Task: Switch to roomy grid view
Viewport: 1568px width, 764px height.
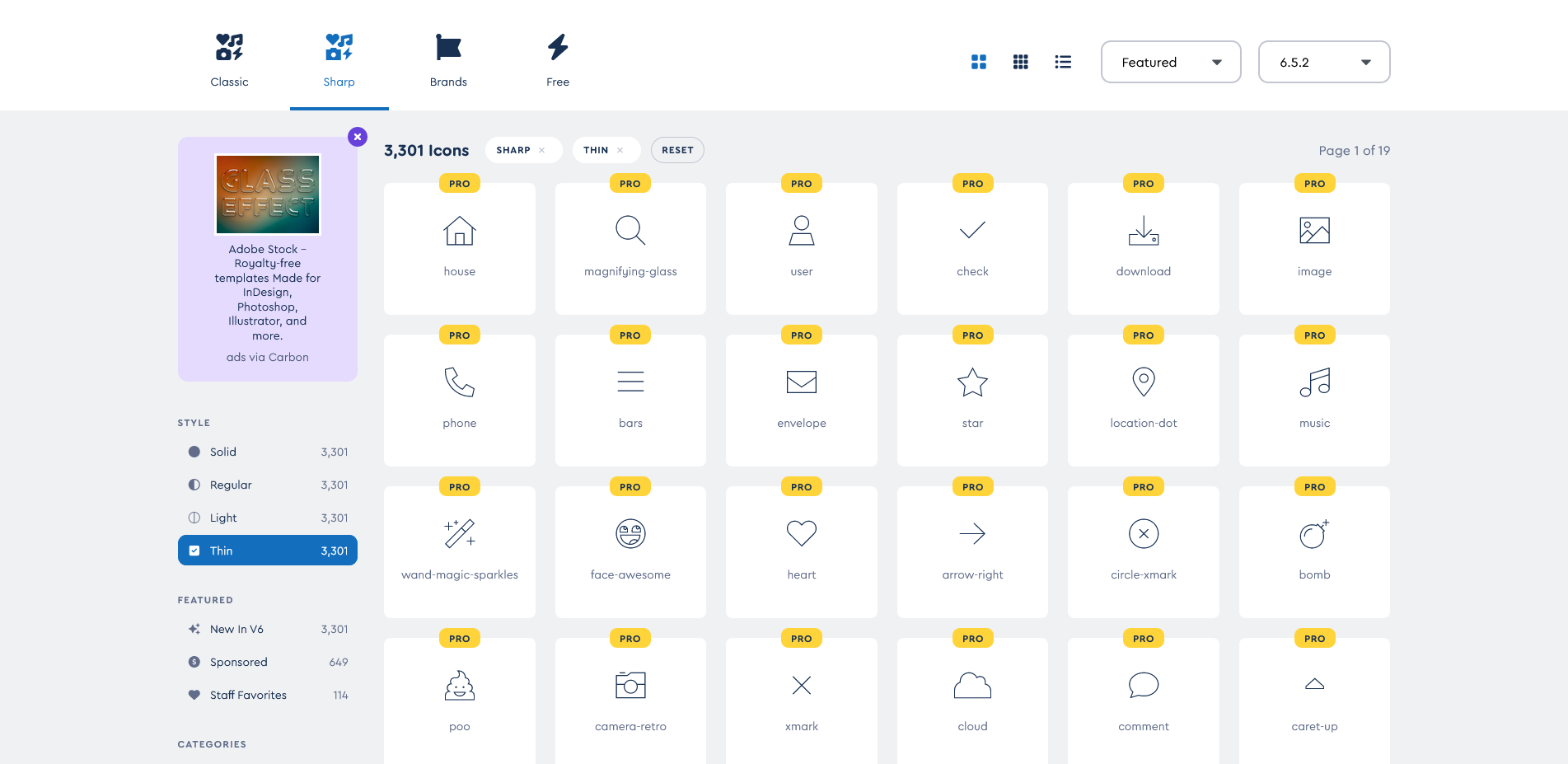Action: [978, 62]
